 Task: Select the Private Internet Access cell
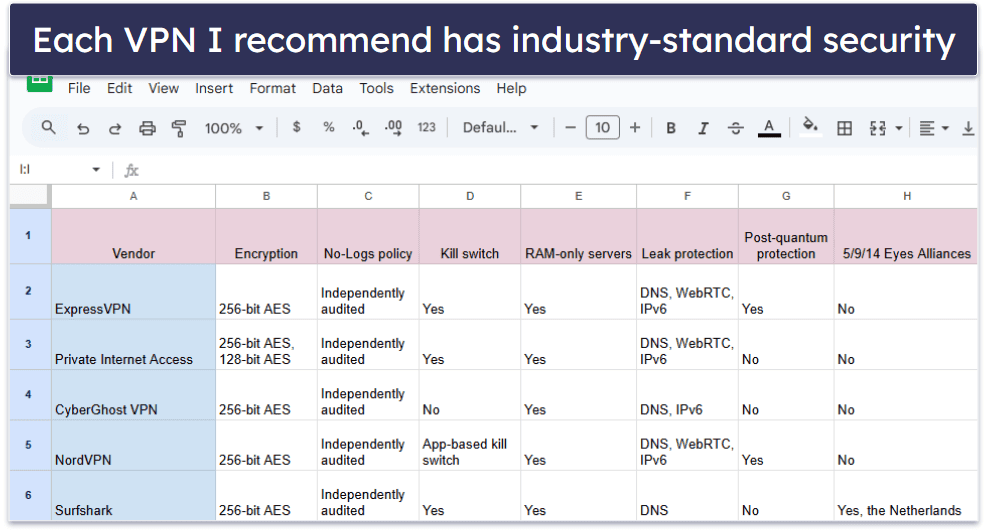(x=133, y=345)
